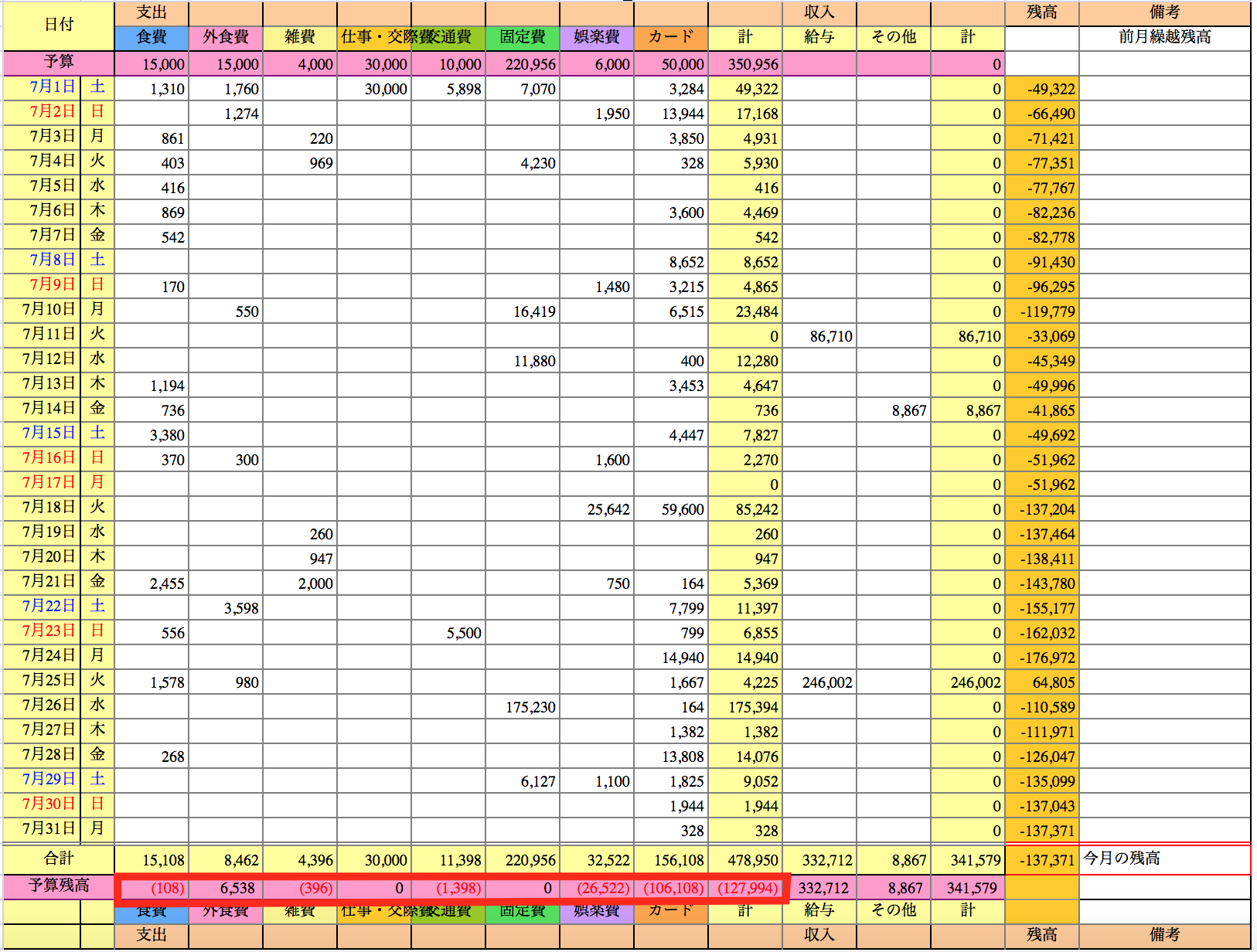Screen dimensions: 1257x952
Task: Click the 7月23日 交通費 value 5,500
Action: 448,633
